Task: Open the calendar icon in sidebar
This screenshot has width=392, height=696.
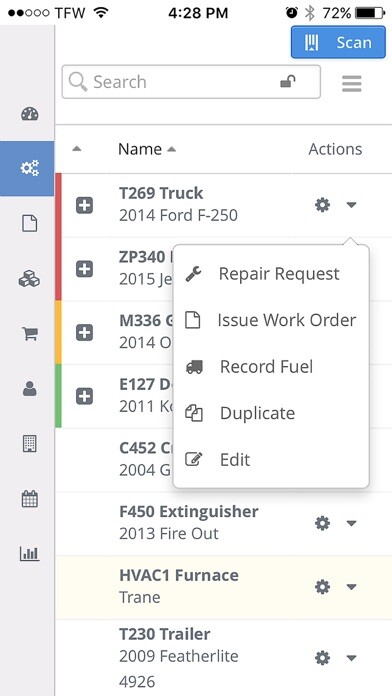Action: 30,499
